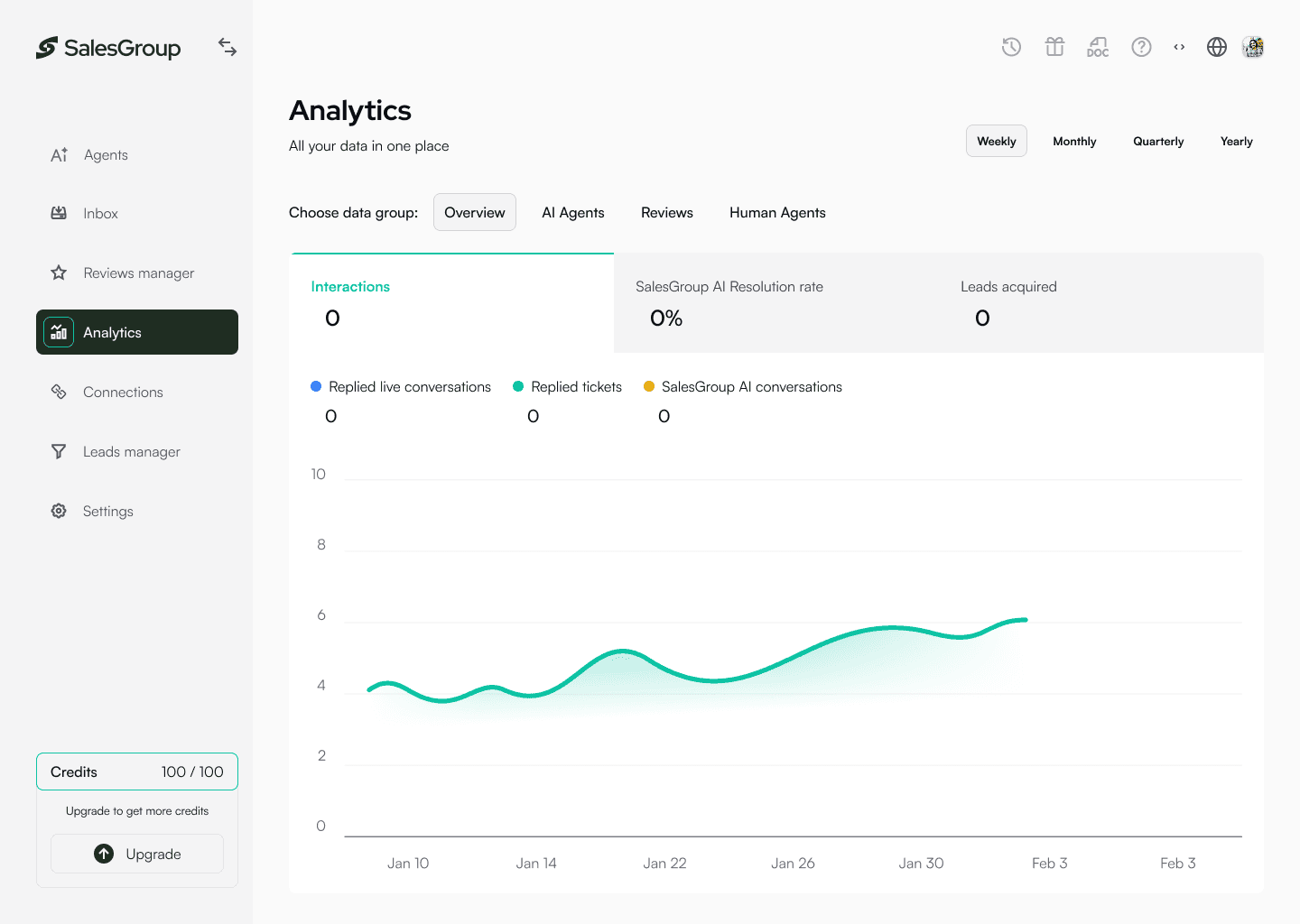
Task: Click the Upgrade button
Action: [x=137, y=854]
